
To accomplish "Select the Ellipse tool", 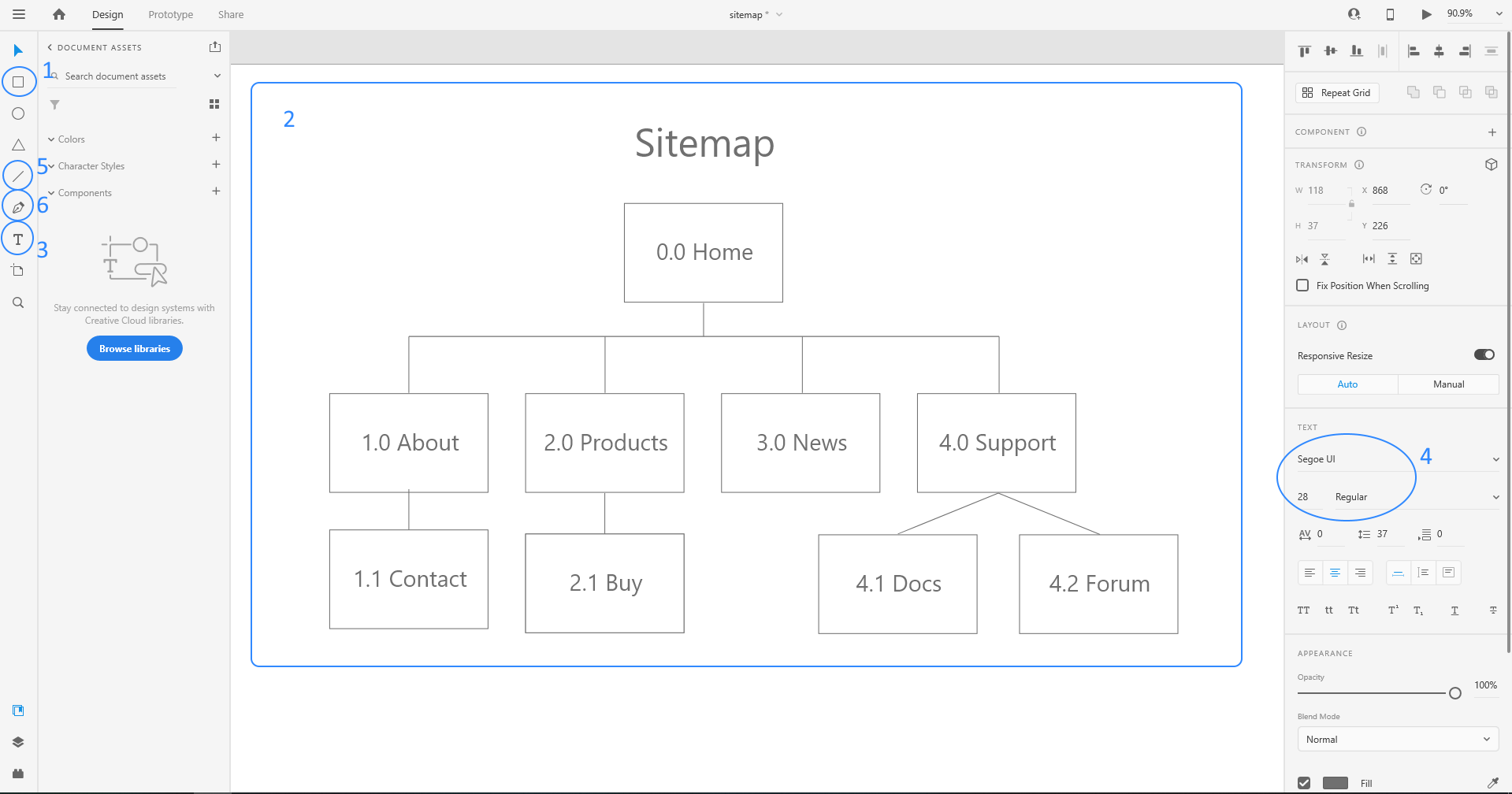I will (18, 113).
